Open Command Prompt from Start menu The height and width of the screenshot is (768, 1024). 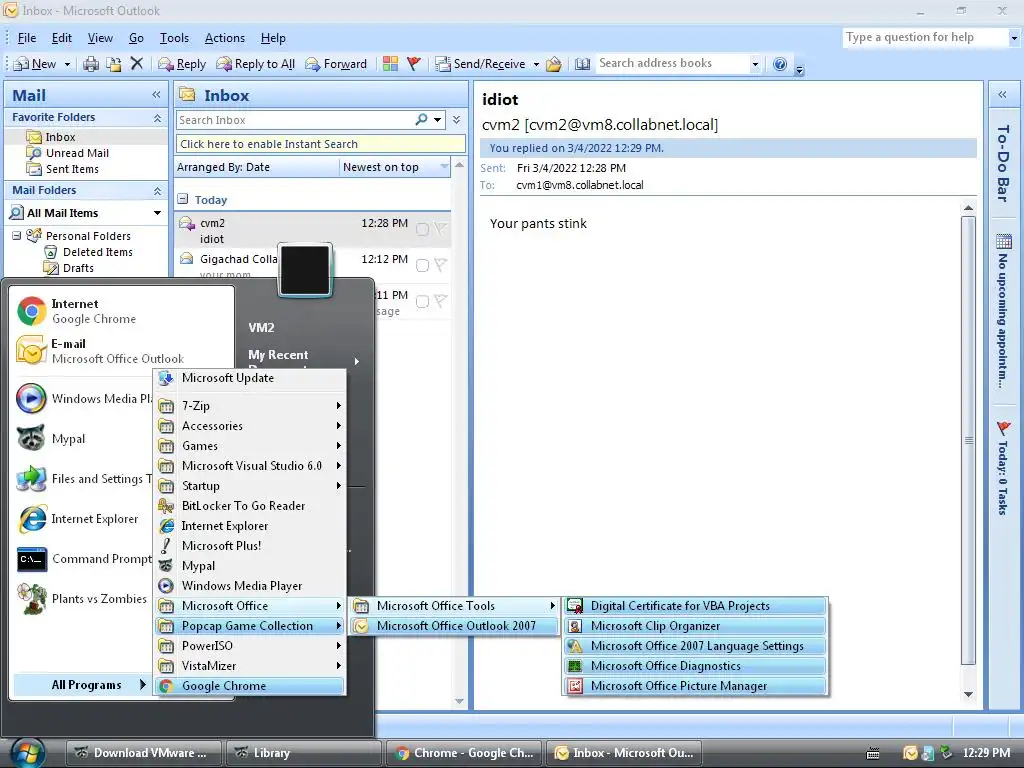84,559
